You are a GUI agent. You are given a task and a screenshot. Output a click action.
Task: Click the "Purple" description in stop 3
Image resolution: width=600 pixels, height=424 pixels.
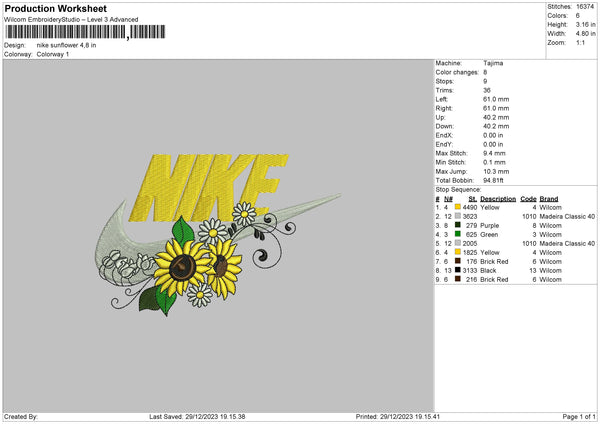tap(489, 225)
